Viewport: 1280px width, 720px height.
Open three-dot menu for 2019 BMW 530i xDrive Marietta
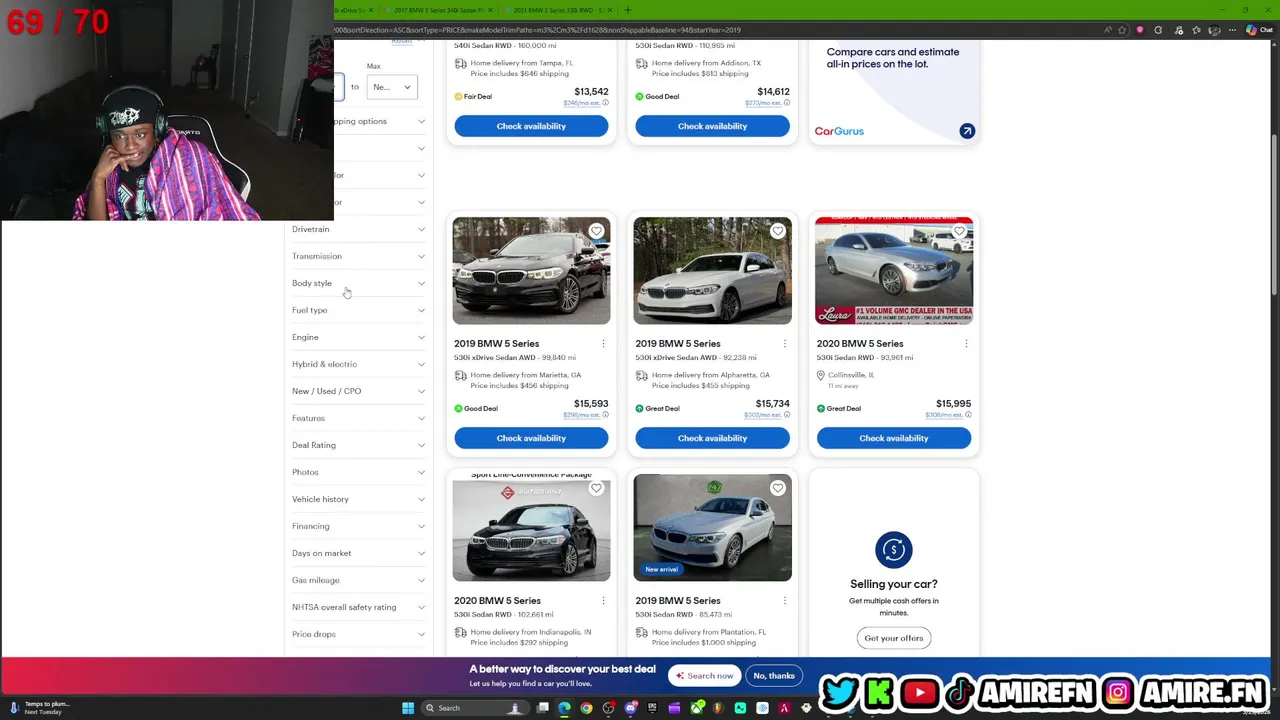coord(603,344)
